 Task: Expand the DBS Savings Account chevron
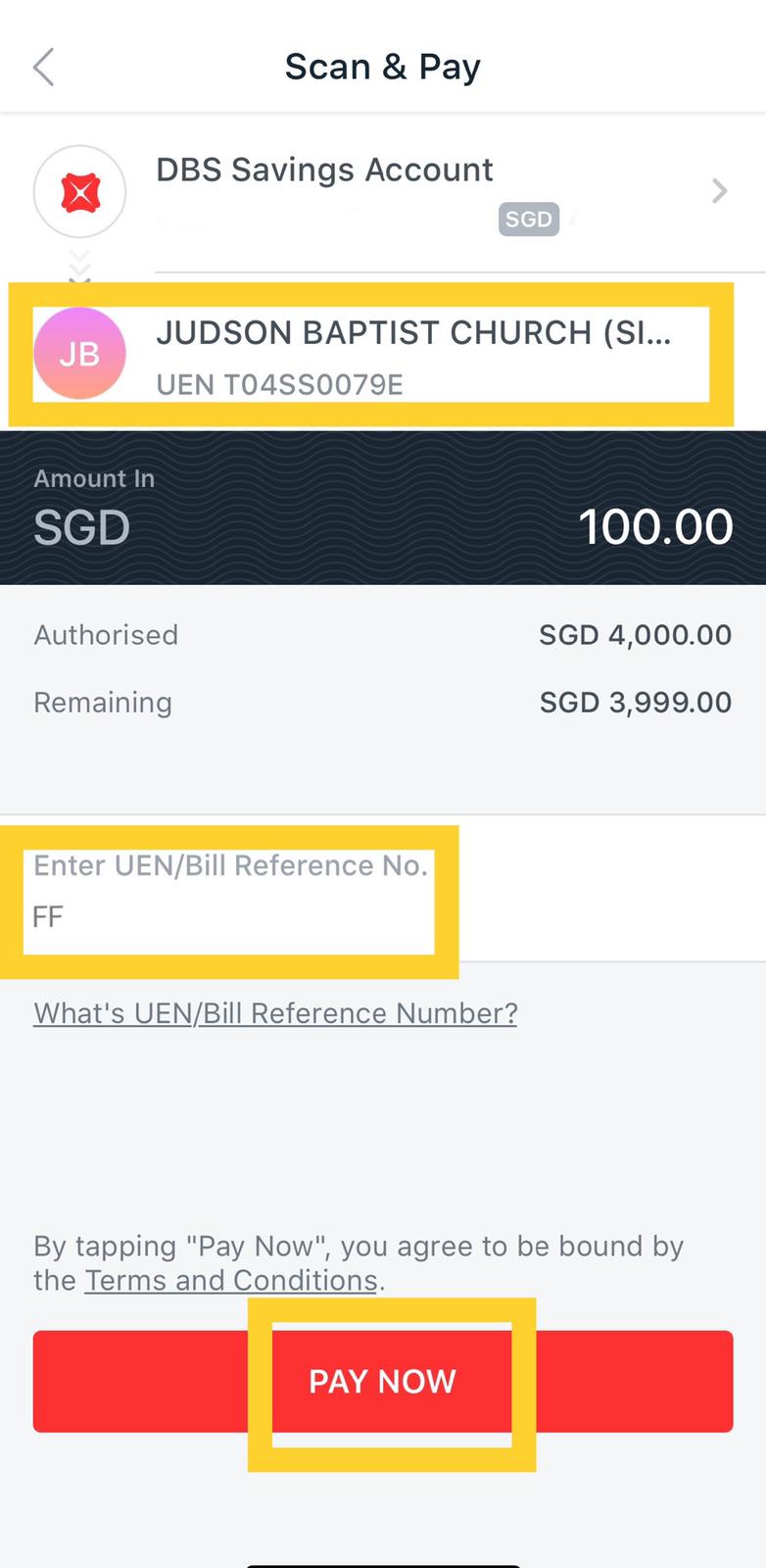tap(720, 190)
